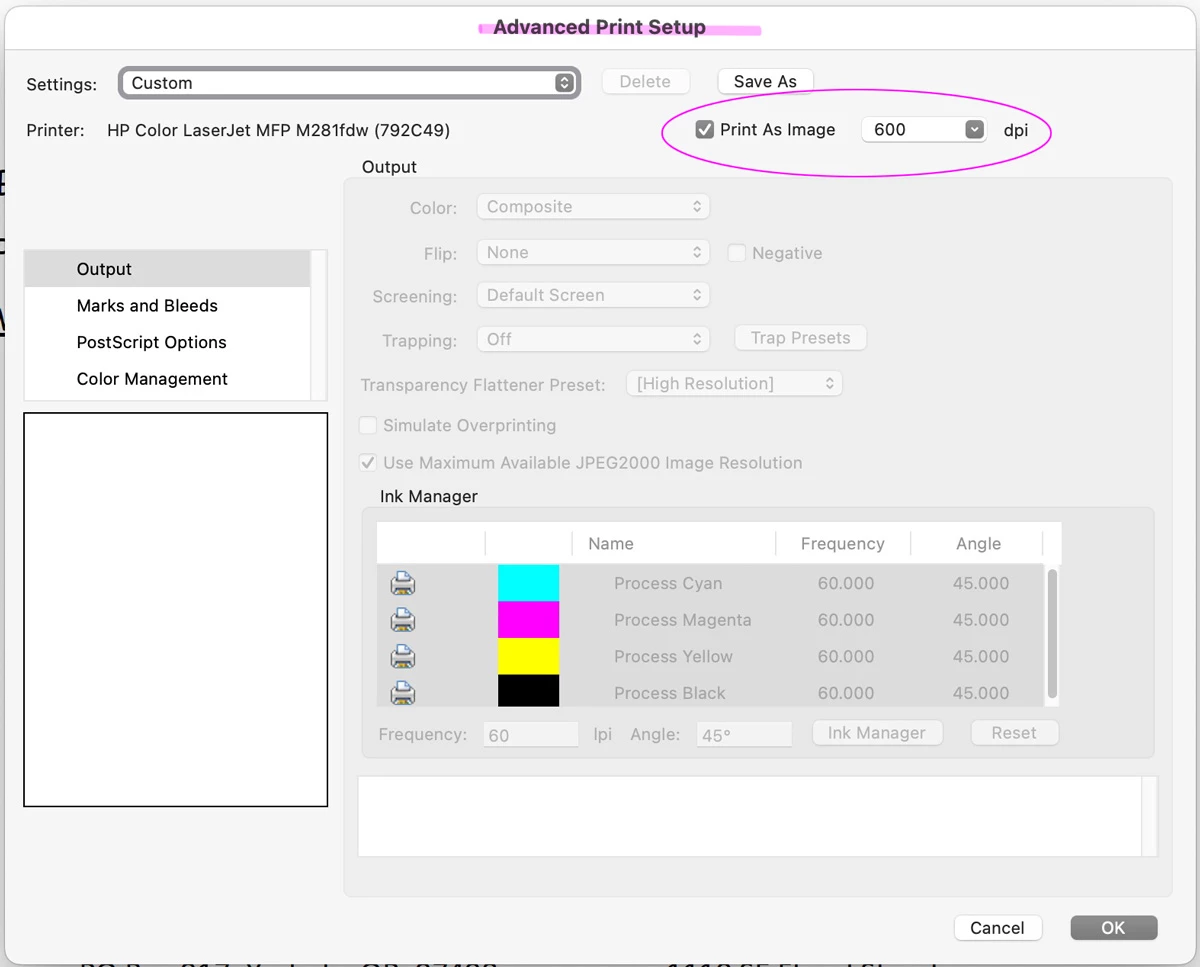This screenshot has width=1200, height=967.
Task: Click the yellow color swatch
Action: pyautogui.click(x=528, y=657)
